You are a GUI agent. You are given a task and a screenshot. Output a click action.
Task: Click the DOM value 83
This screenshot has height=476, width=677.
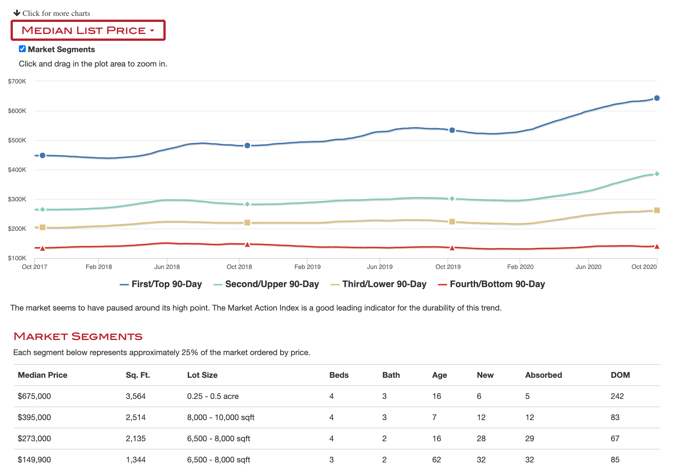[x=615, y=417]
